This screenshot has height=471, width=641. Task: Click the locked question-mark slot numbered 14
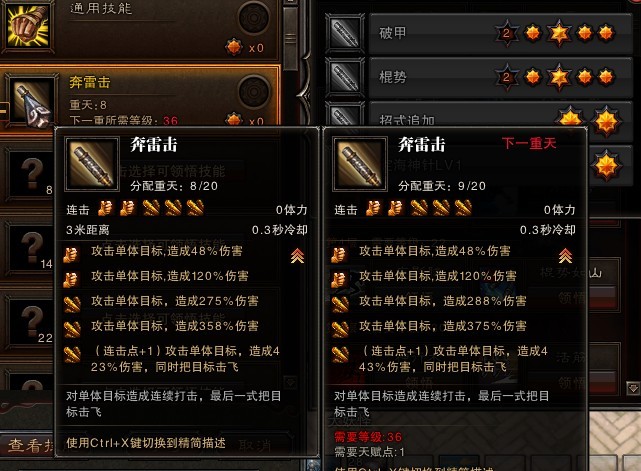[31, 249]
